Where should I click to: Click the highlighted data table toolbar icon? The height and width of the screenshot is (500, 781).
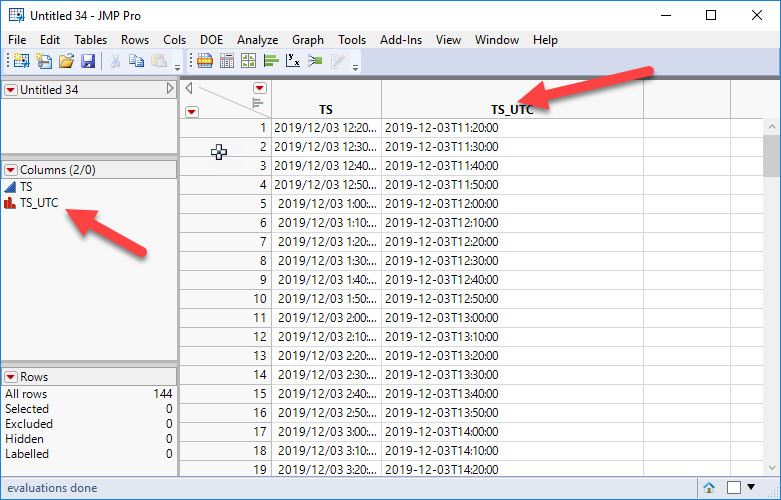click(205, 61)
